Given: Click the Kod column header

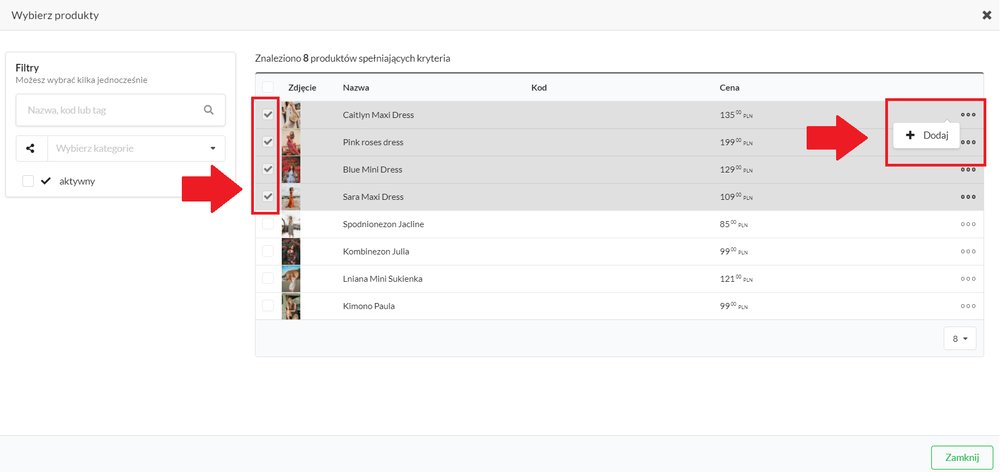Looking at the screenshot, I should tap(539, 87).
